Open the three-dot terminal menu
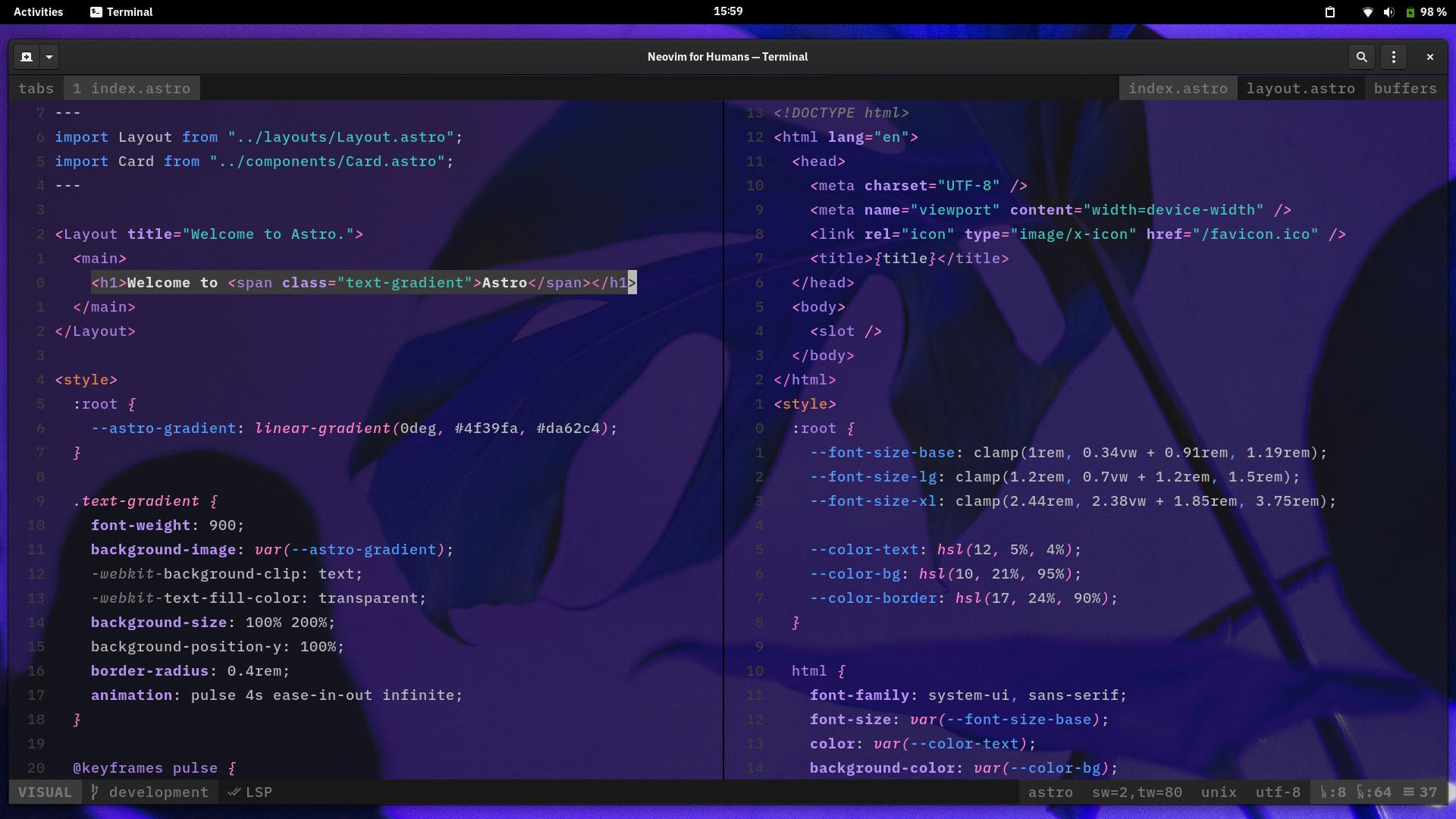1456x819 pixels. point(1393,57)
